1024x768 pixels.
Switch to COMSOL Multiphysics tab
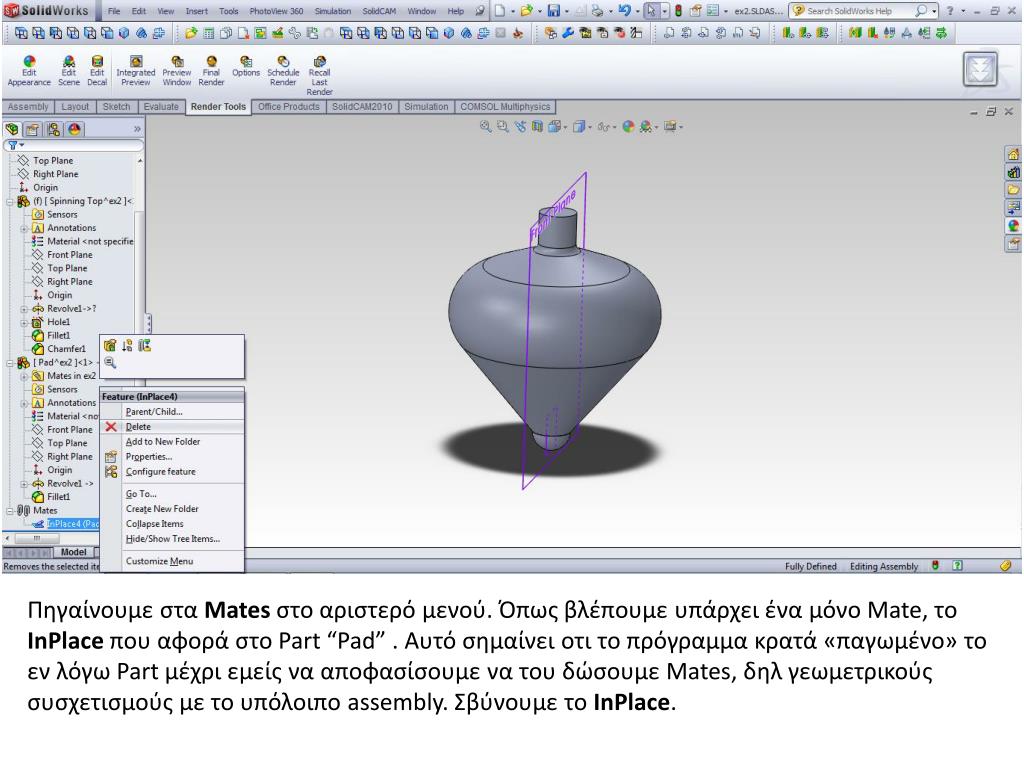click(x=505, y=106)
